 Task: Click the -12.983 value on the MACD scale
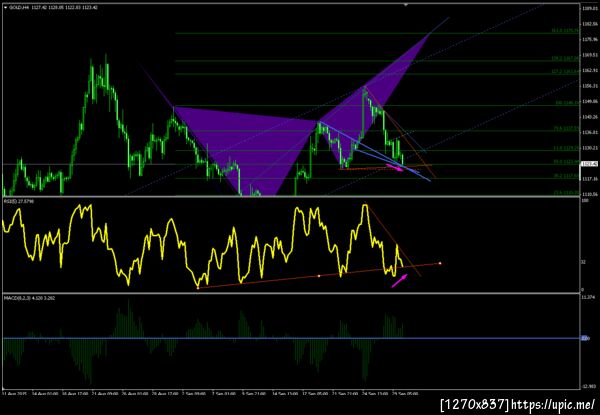(587, 386)
